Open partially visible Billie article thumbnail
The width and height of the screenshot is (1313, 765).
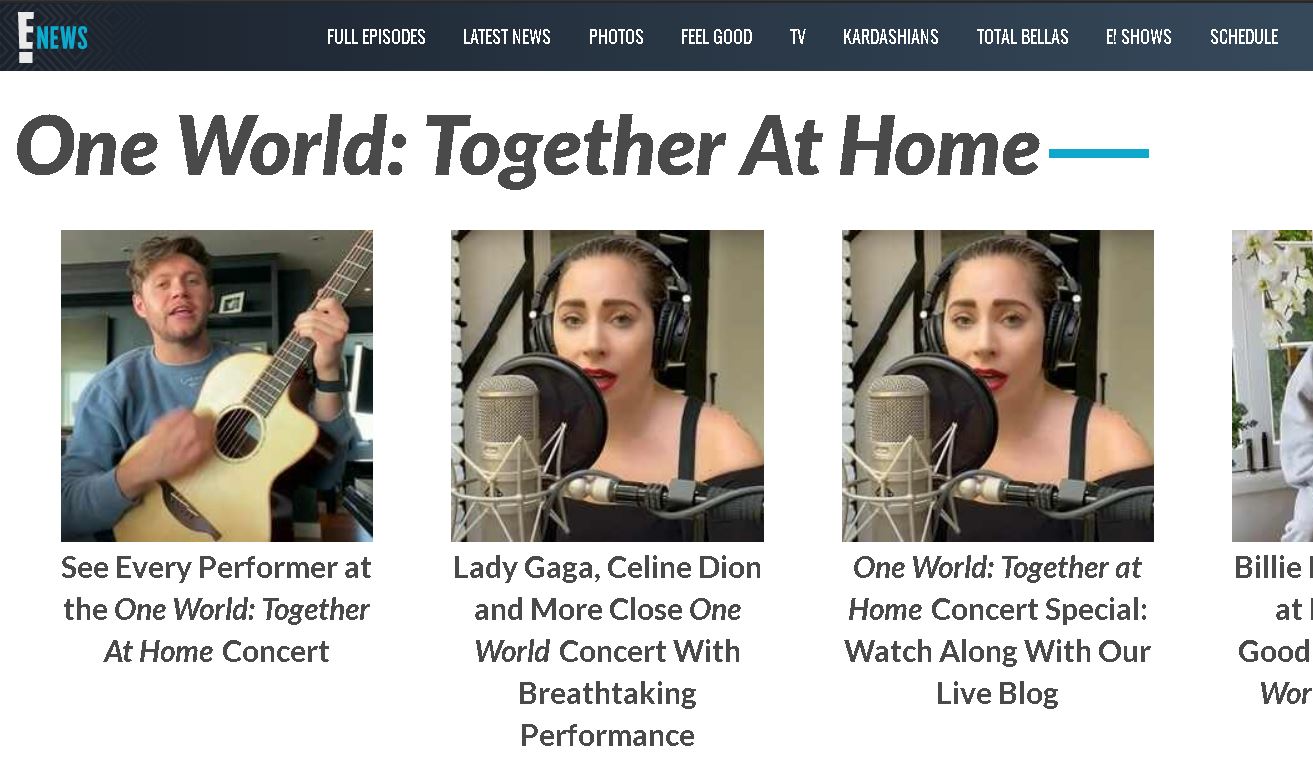click(x=1272, y=386)
